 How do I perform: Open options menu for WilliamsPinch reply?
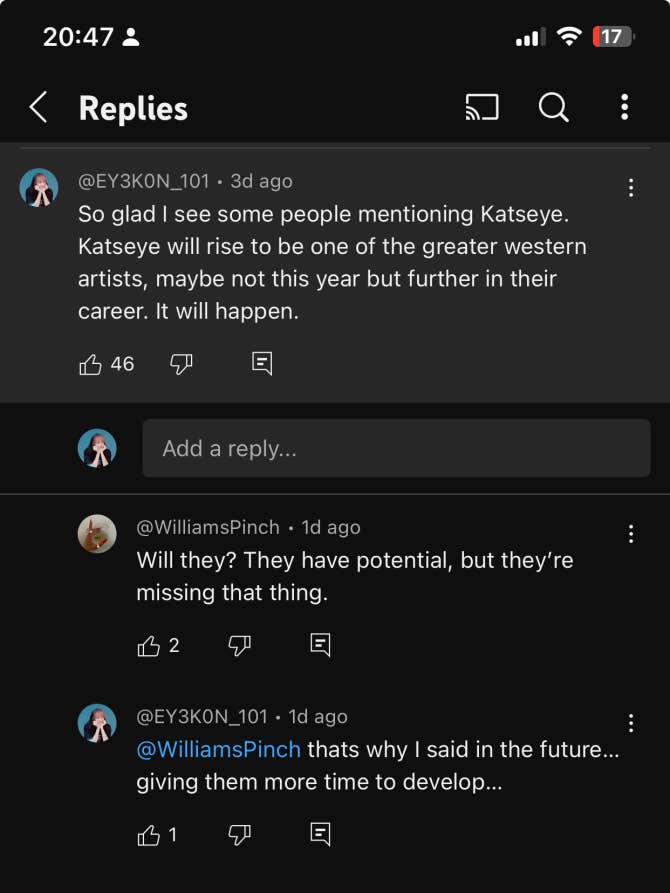pos(631,534)
